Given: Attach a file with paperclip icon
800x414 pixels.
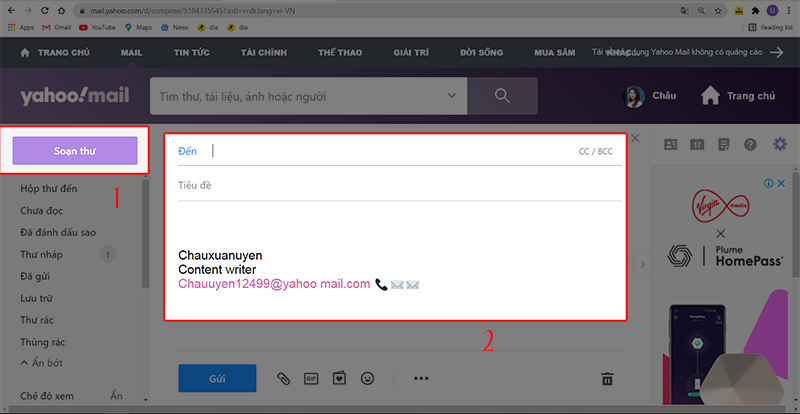Looking at the screenshot, I should point(283,378).
